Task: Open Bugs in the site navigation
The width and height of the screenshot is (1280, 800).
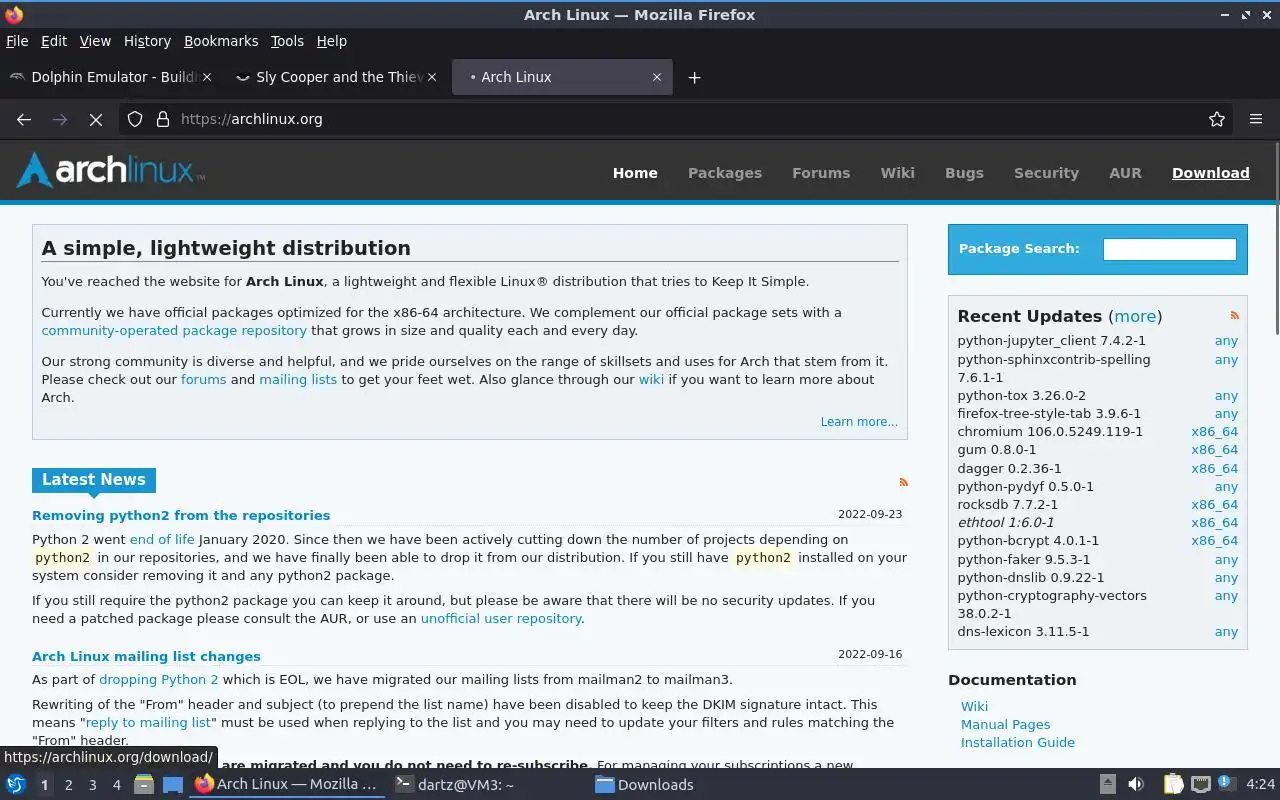Action: tap(964, 173)
